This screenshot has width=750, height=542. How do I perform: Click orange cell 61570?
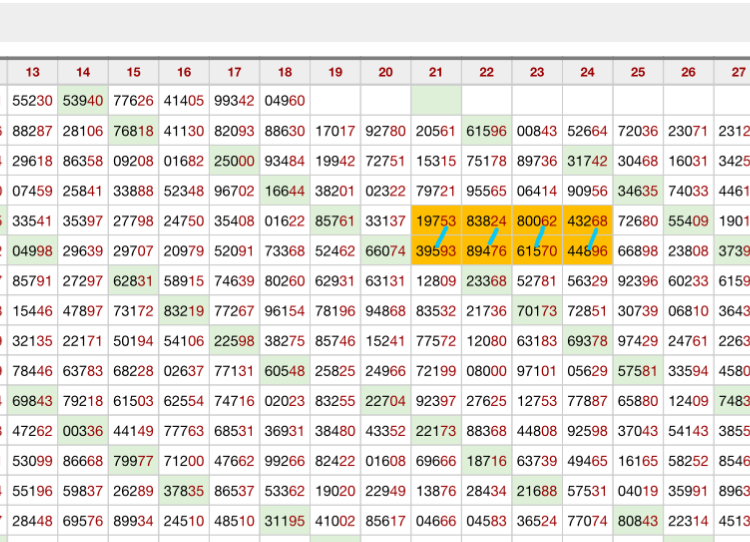537,251
